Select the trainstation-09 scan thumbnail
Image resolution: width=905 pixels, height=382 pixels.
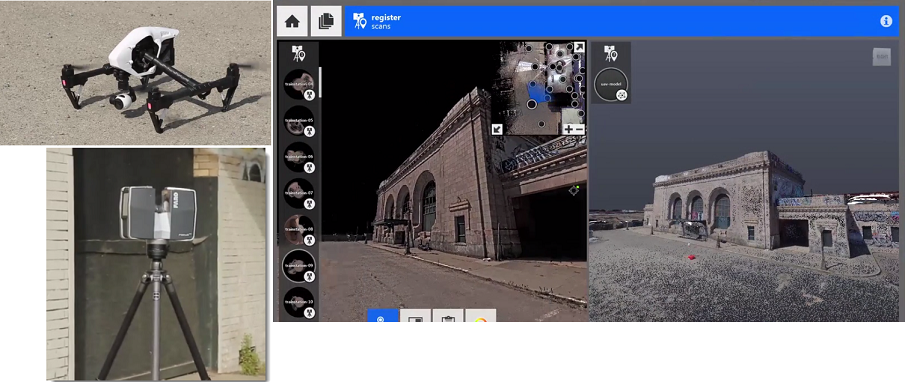coord(299,265)
